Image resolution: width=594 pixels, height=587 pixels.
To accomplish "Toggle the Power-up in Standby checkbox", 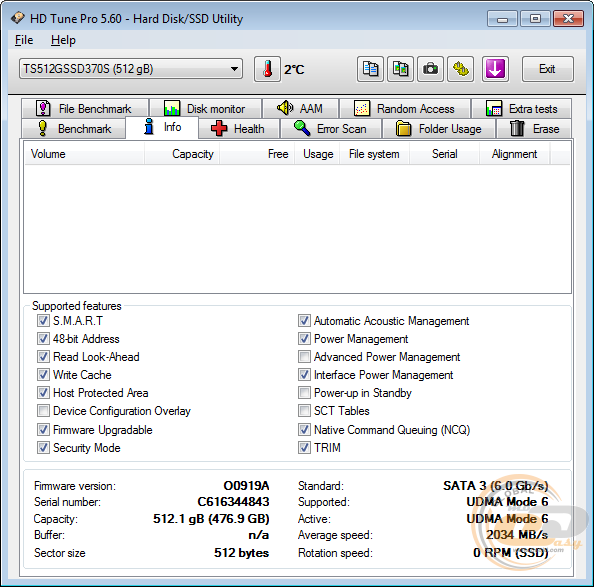I will coord(304,392).
